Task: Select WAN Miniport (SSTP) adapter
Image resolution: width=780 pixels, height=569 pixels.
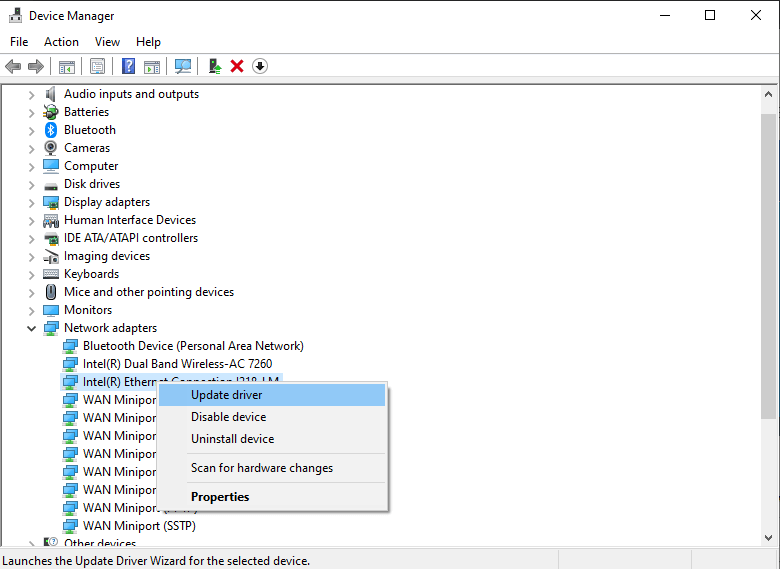Action: [139, 526]
